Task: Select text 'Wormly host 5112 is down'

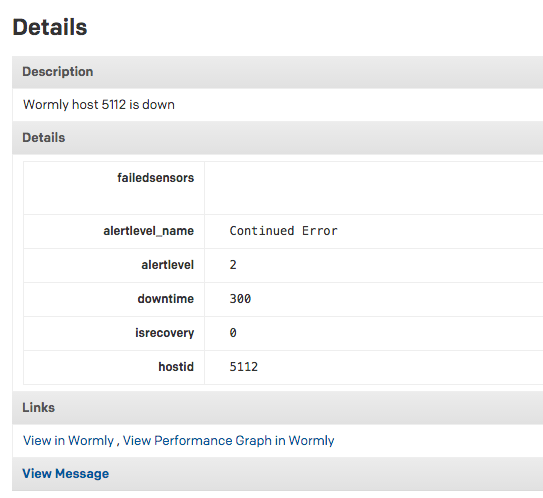Action: [x=99, y=105]
